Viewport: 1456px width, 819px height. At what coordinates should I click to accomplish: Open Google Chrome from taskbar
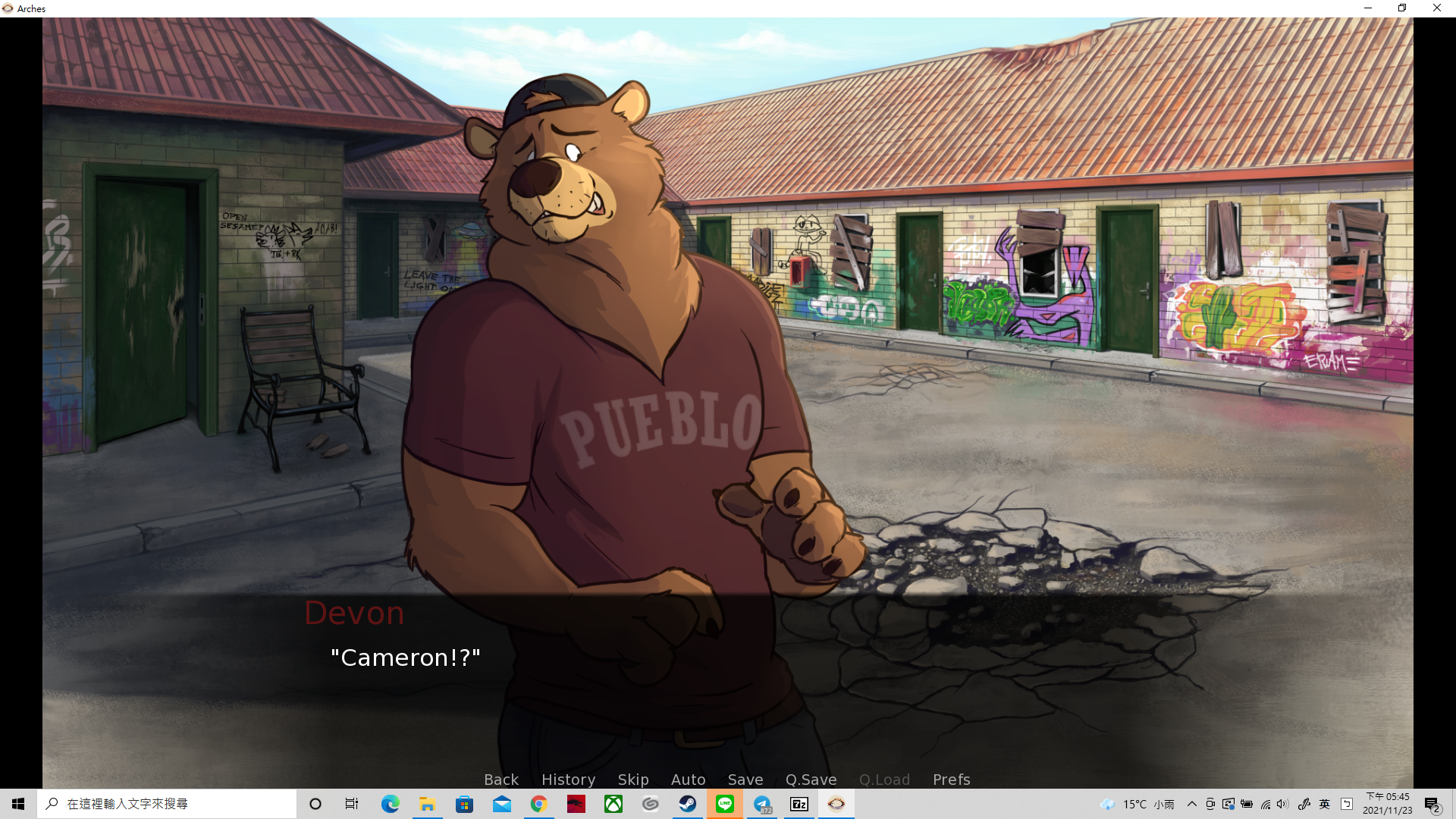coord(538,804)
